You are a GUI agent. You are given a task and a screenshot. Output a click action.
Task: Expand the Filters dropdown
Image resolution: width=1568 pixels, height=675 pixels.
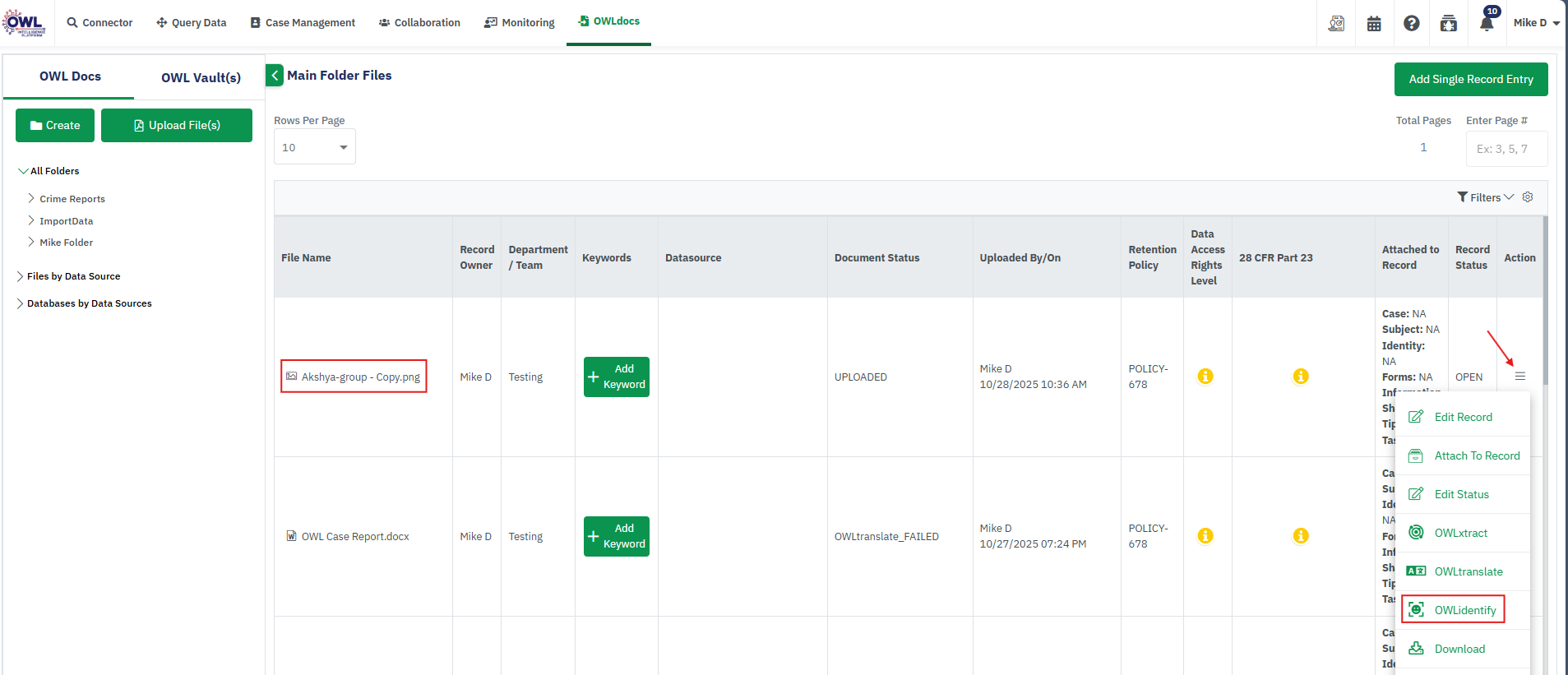[1485, 197]
